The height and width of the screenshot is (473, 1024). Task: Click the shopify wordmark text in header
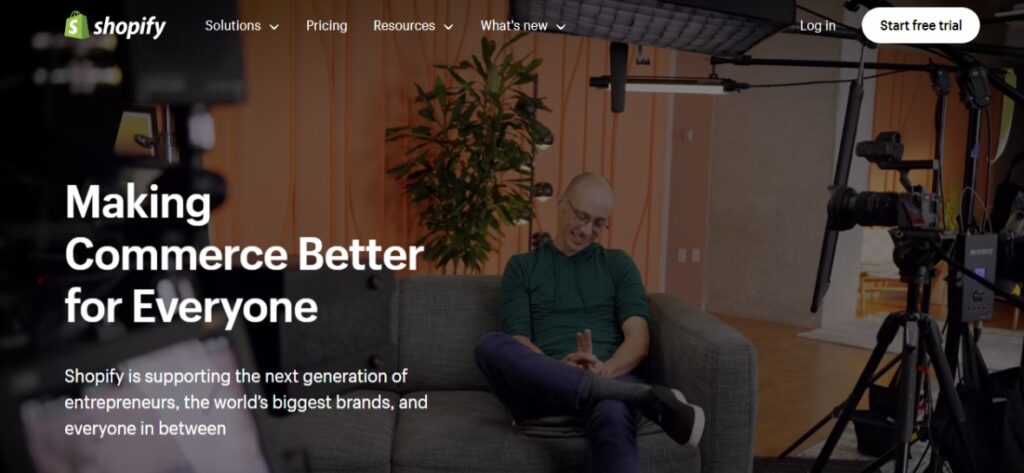click(x=129, y=27)
